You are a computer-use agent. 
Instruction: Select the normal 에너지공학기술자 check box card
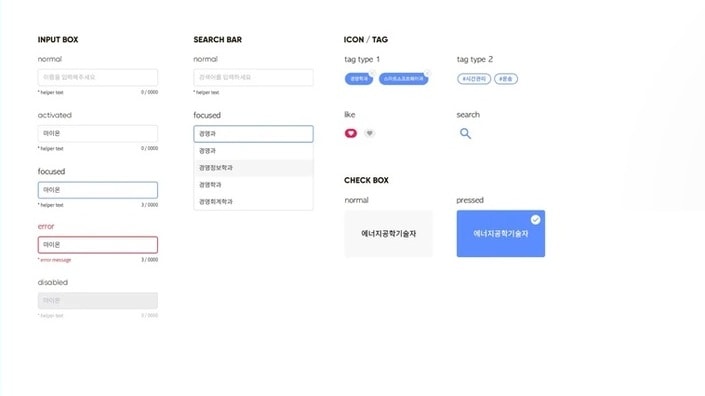click(388, 234)
